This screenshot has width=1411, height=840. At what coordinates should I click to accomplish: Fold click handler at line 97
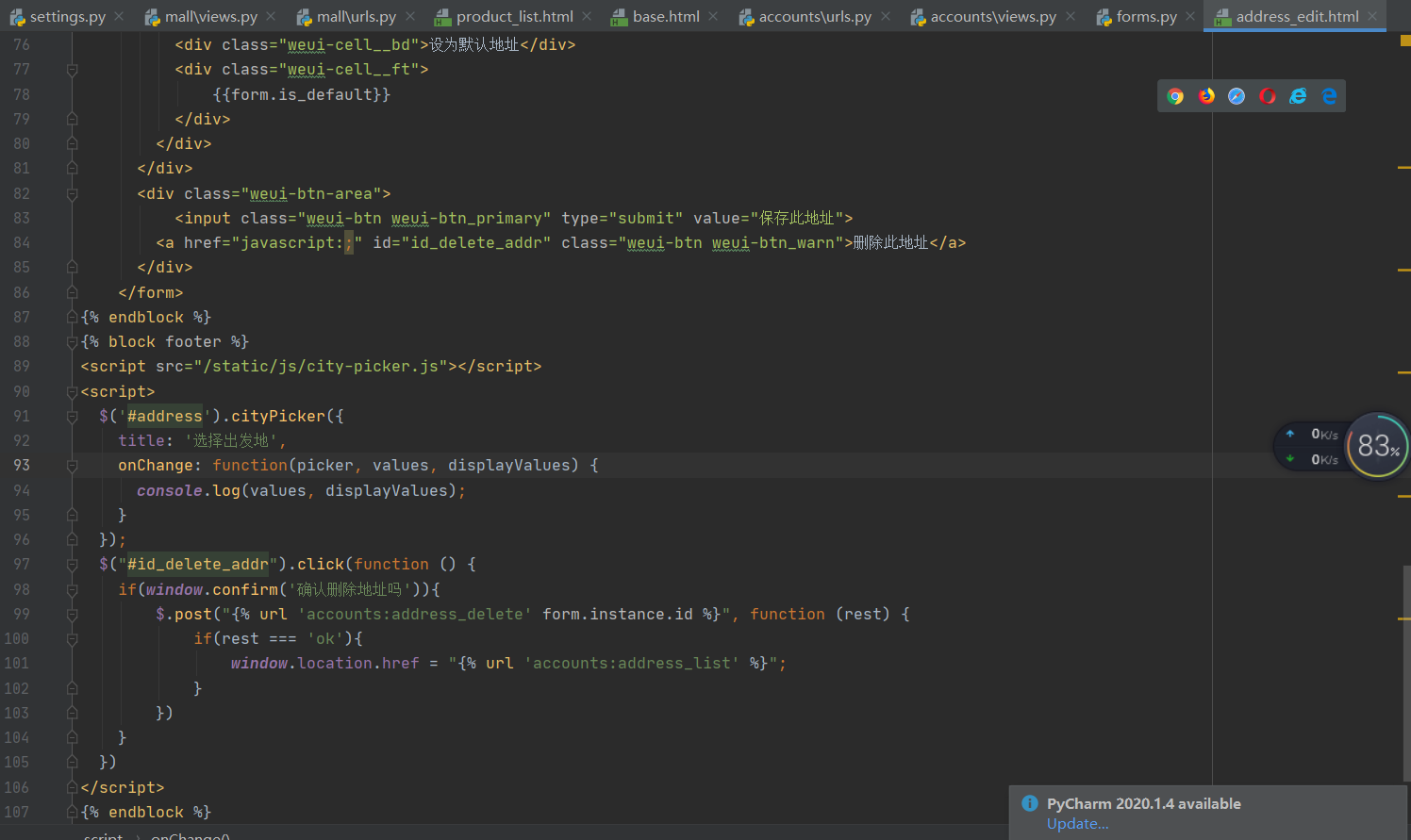72,564
